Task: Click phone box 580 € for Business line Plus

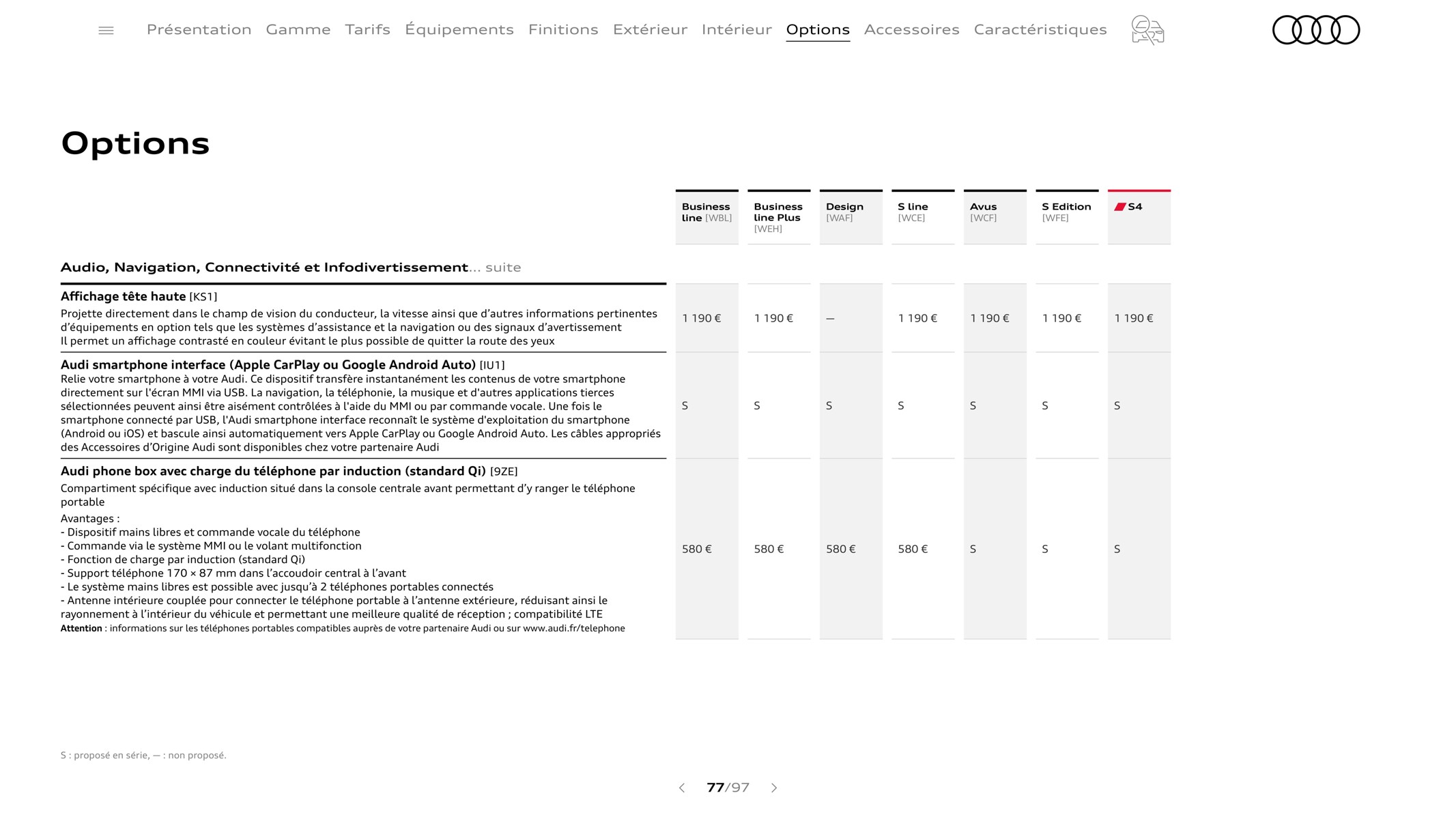Action: click(769, 549)
